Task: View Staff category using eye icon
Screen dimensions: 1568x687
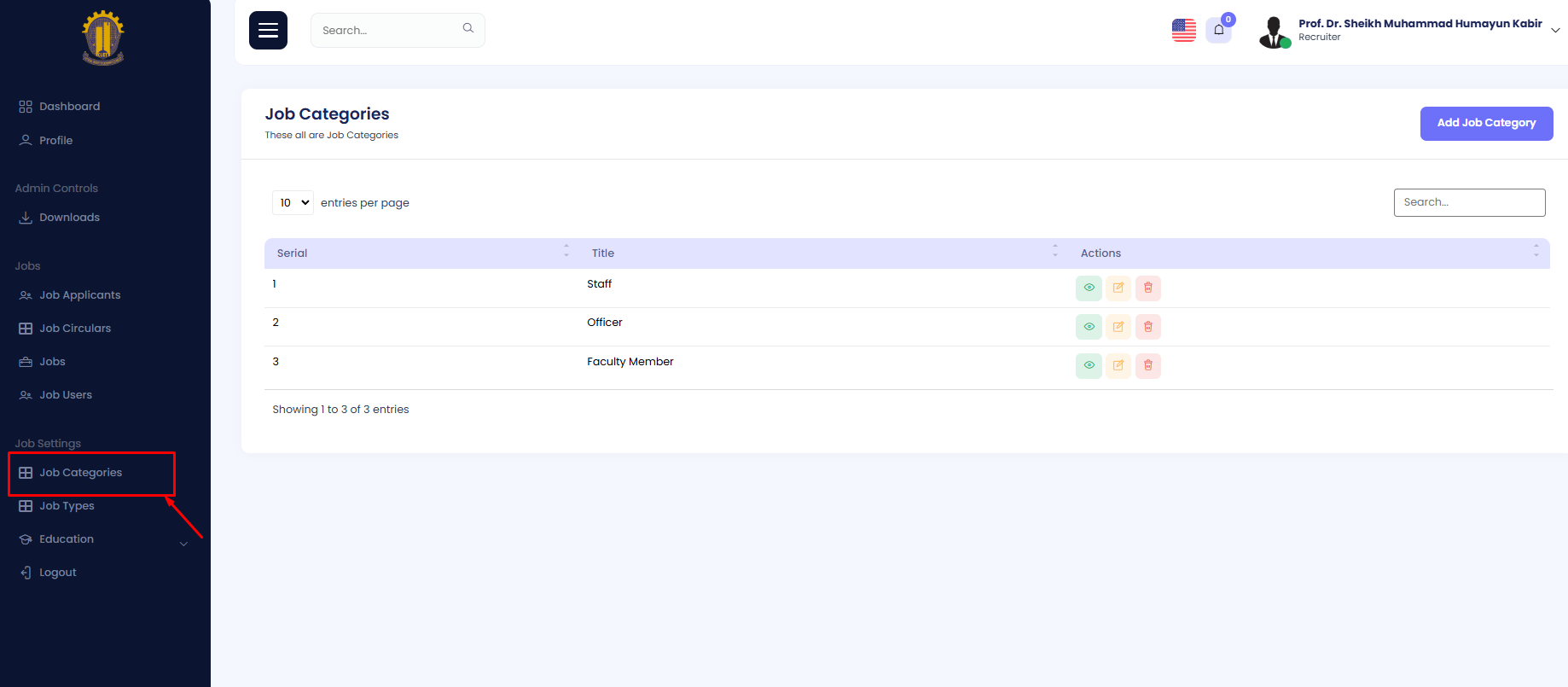Action: 1089,288
